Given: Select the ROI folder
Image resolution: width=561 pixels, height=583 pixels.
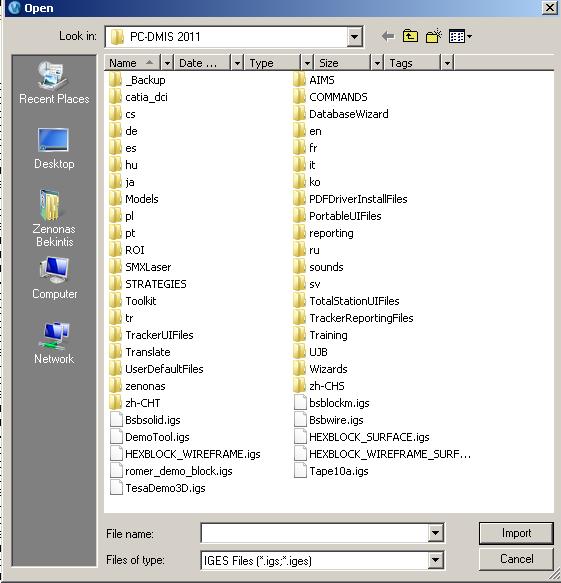Looking at the screenshot, I should point(127,250).
